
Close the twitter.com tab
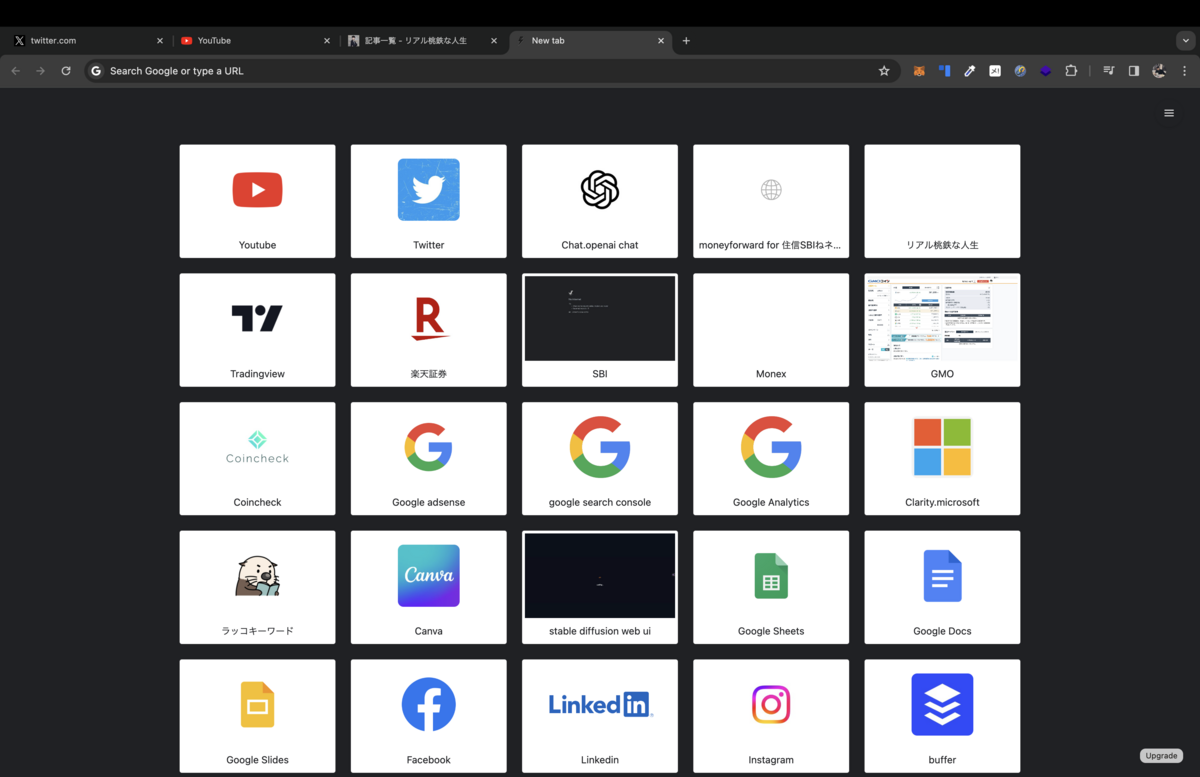click(x=160, y=41)
